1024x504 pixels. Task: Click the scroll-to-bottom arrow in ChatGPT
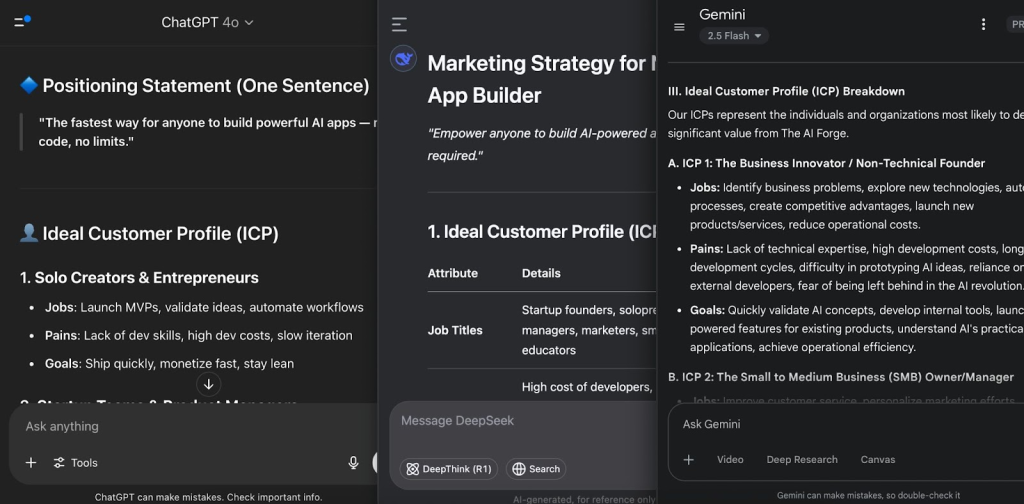tap(208, 384)
